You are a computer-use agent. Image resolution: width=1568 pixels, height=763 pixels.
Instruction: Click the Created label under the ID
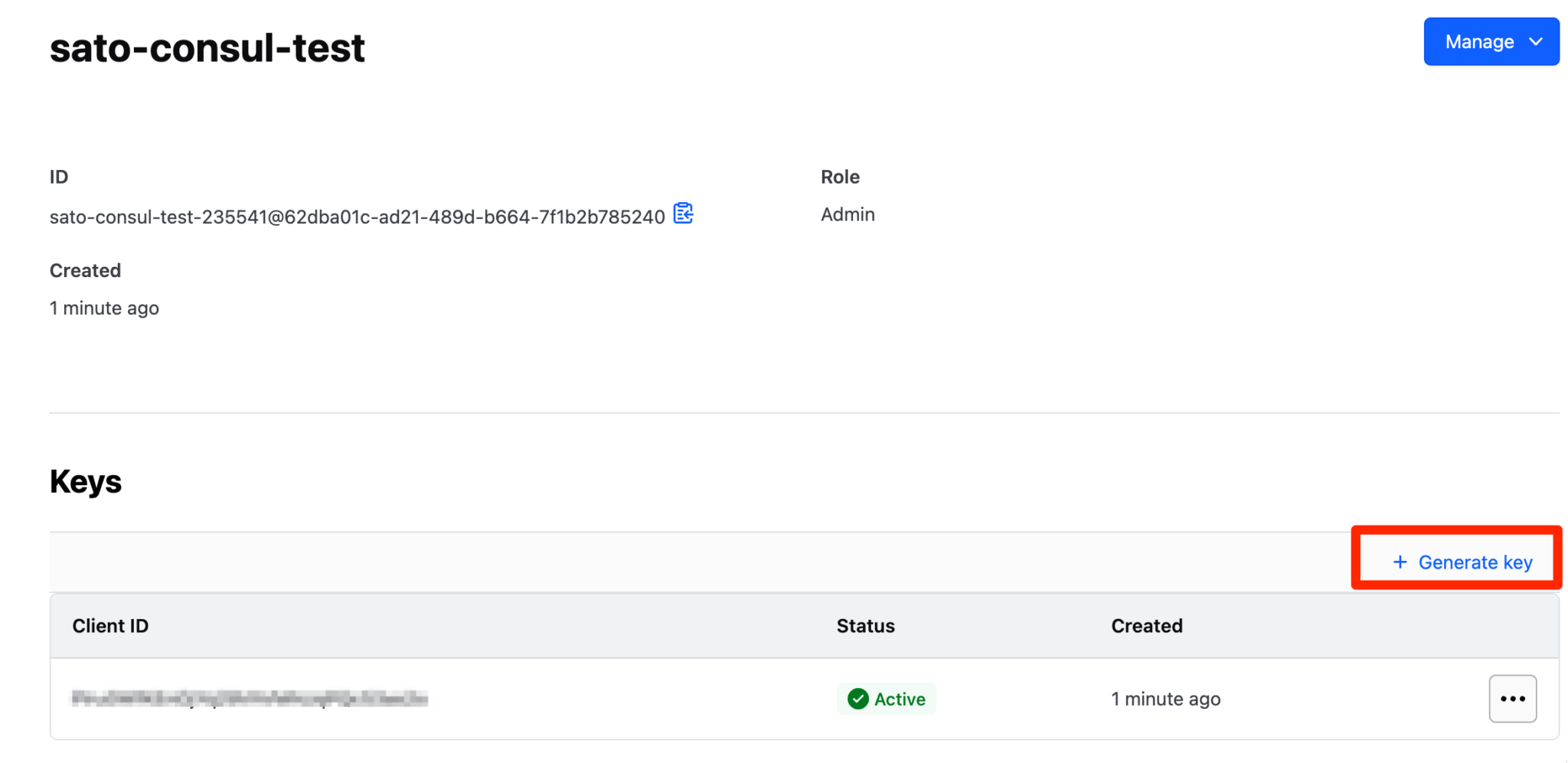[85, 271]
